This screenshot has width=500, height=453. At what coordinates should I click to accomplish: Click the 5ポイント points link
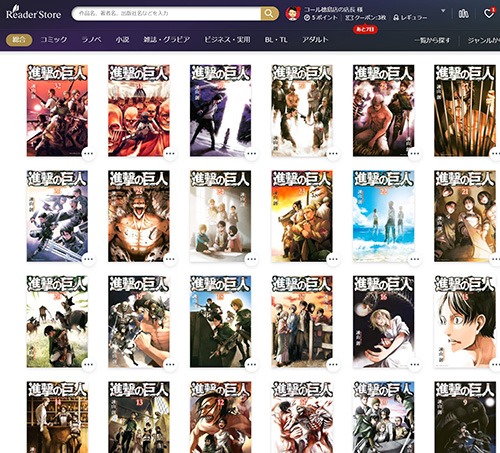(x=320, y=18)
